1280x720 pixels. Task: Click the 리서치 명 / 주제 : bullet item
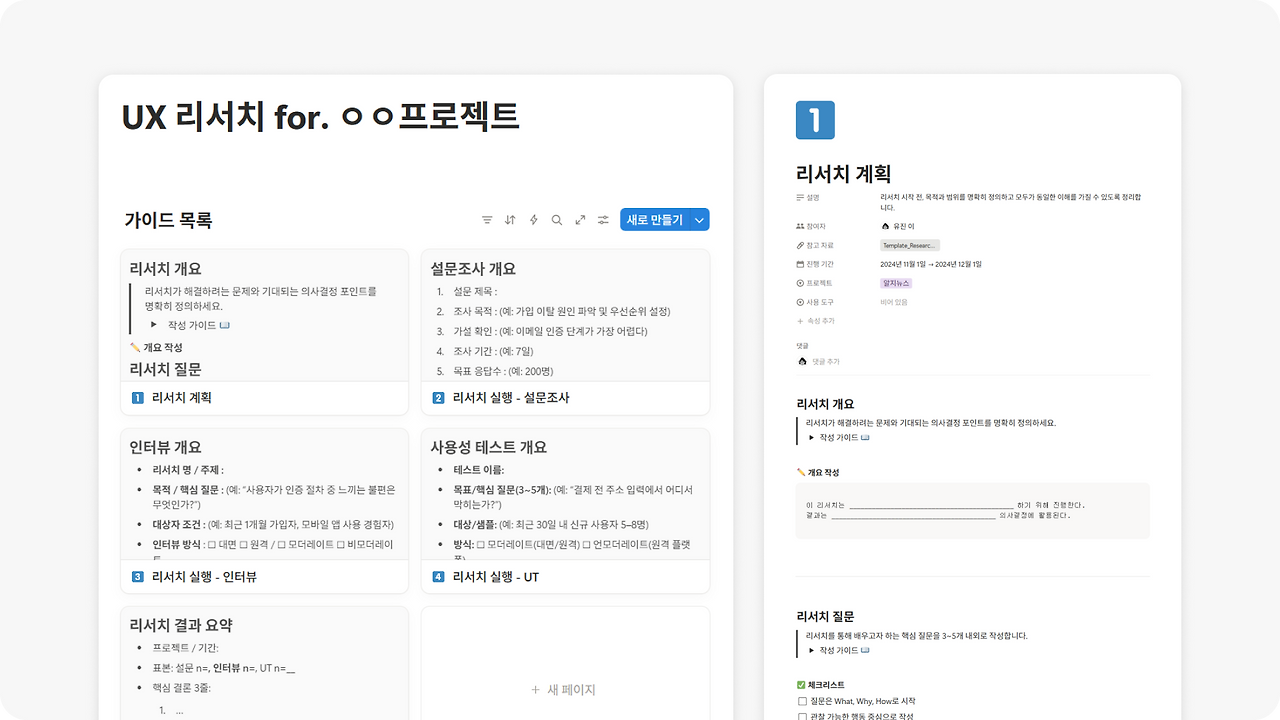tap(188, 470)
